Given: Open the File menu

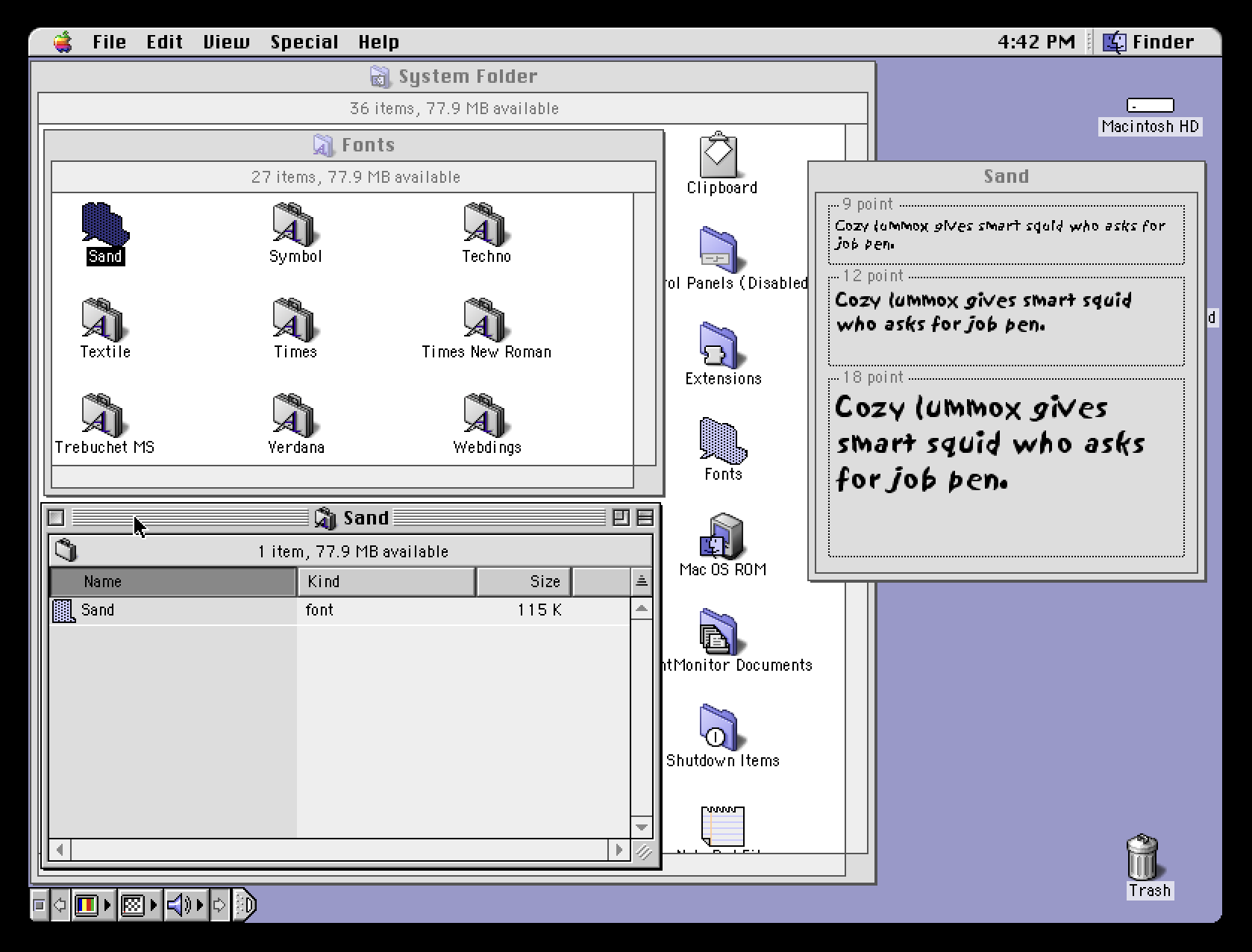Looking at the screenshot, I should [109, 42].
